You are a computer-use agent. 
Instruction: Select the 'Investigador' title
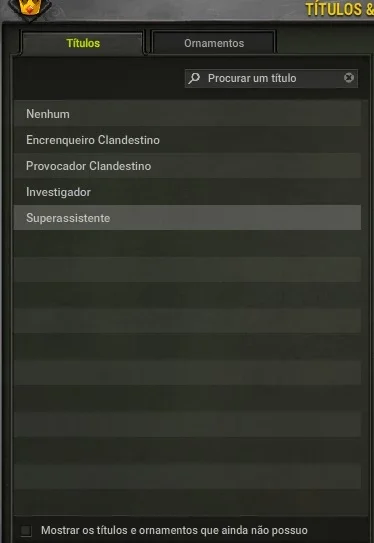(x=187, y=192)
